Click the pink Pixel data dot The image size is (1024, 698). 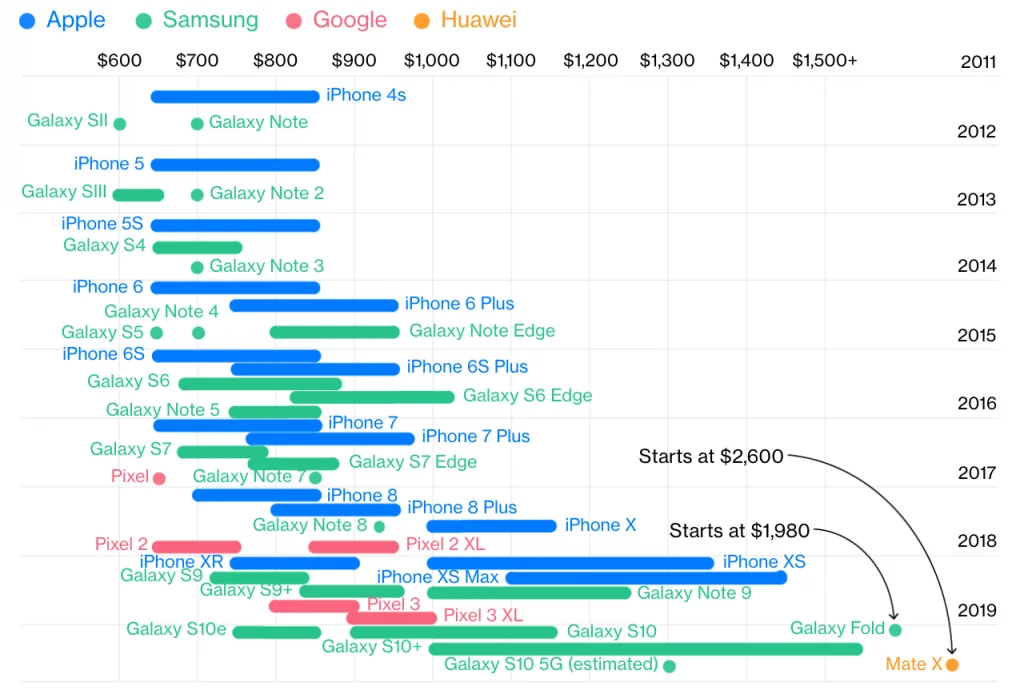pyautogui.click(x=159, y=478)
